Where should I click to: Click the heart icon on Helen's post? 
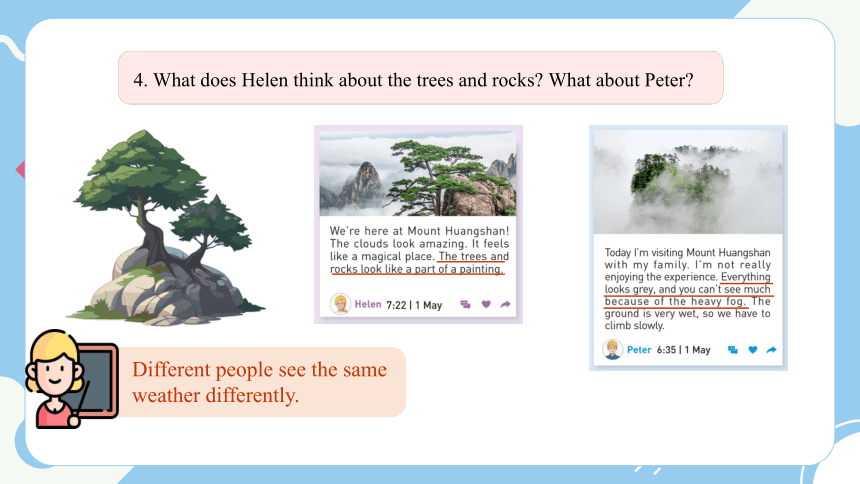tap(486, 304)
